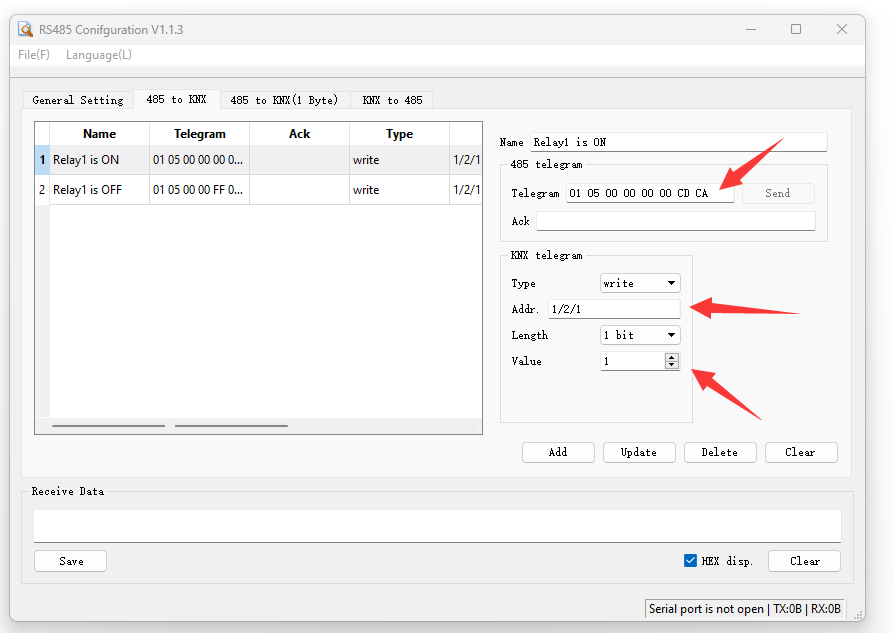Open the KNX telegram Type dropdown
Image resolution: width=894 pixels, height=633 pixels.
click(640, 283)
